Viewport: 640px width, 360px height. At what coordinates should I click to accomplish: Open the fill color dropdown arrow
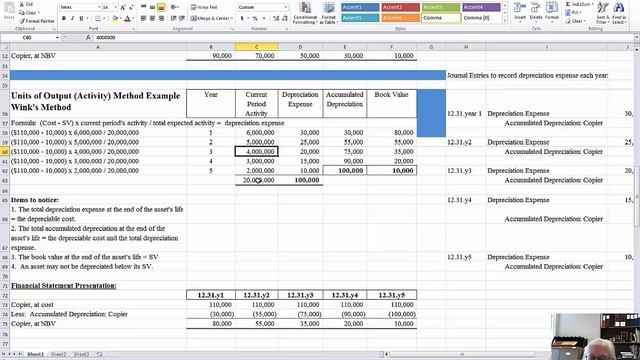point(120,18)
